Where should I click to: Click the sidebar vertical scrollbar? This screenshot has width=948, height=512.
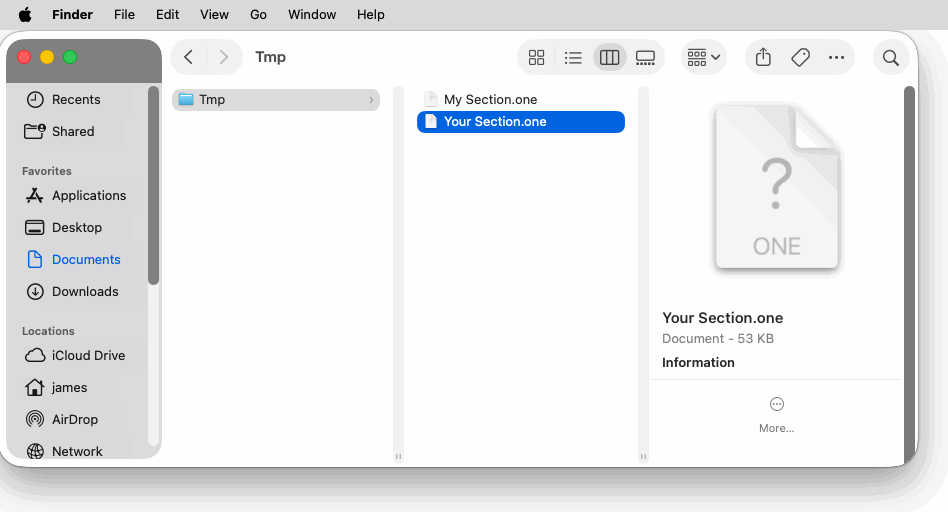click(153, 185)
